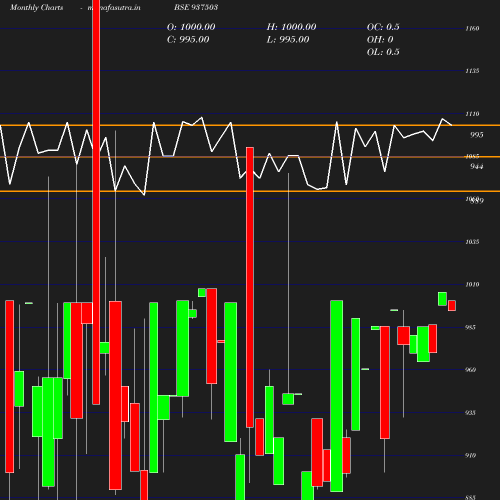This screenshot has height=500, width=500.
Task: Click the 944 indicator level label
Action: [x=477, y=166]
